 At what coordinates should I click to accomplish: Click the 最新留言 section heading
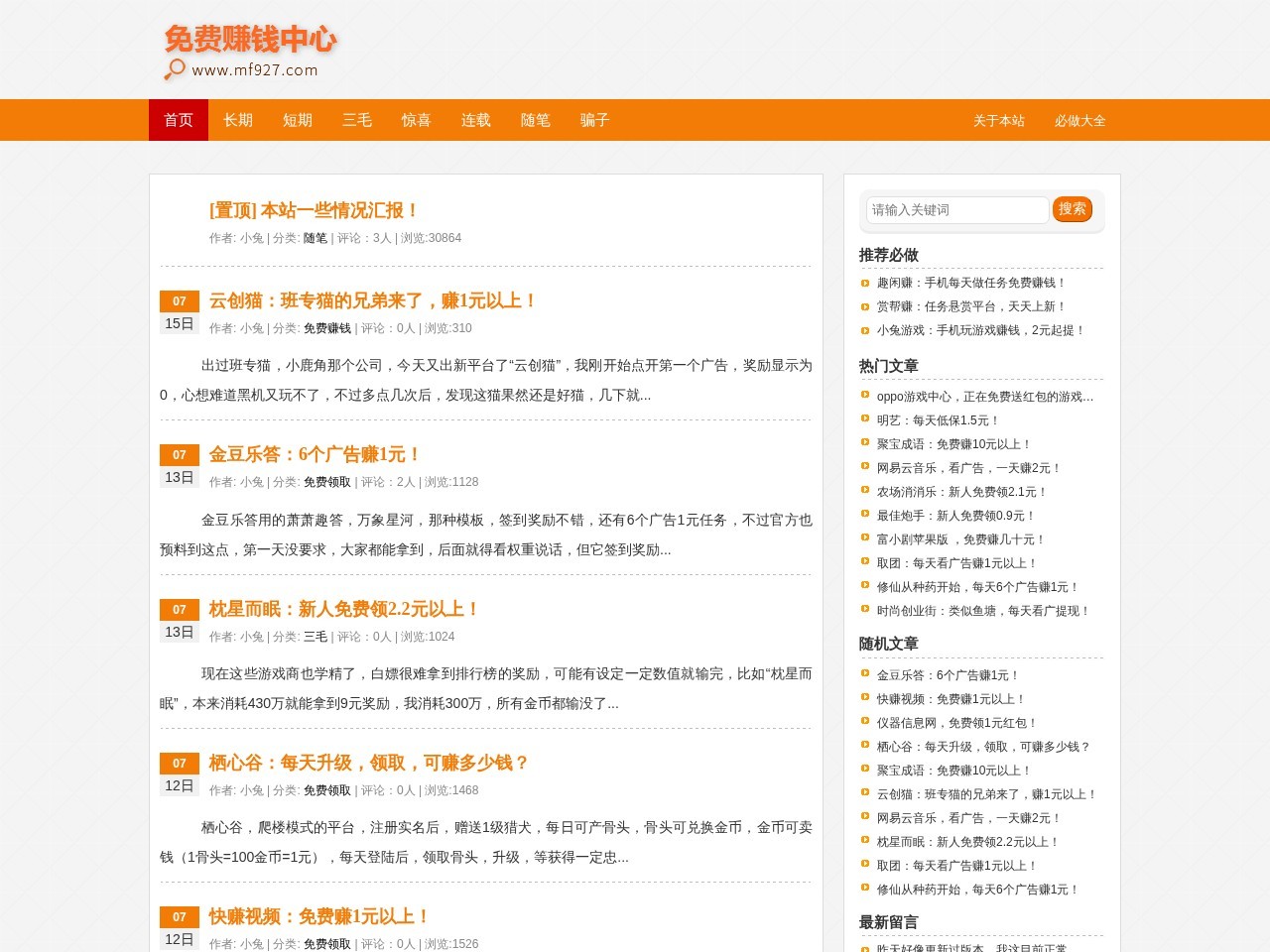click(889, 922)
